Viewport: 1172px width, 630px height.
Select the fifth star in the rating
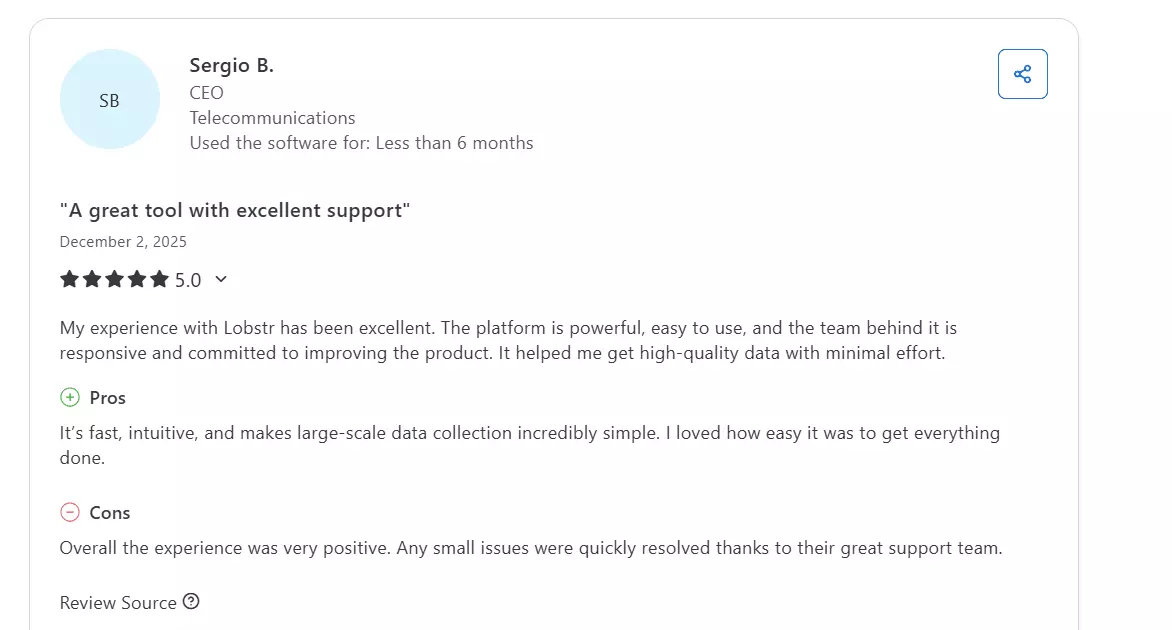[162, 279]
